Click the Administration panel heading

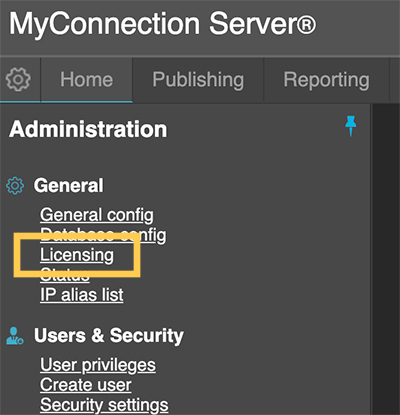point(88,129)
